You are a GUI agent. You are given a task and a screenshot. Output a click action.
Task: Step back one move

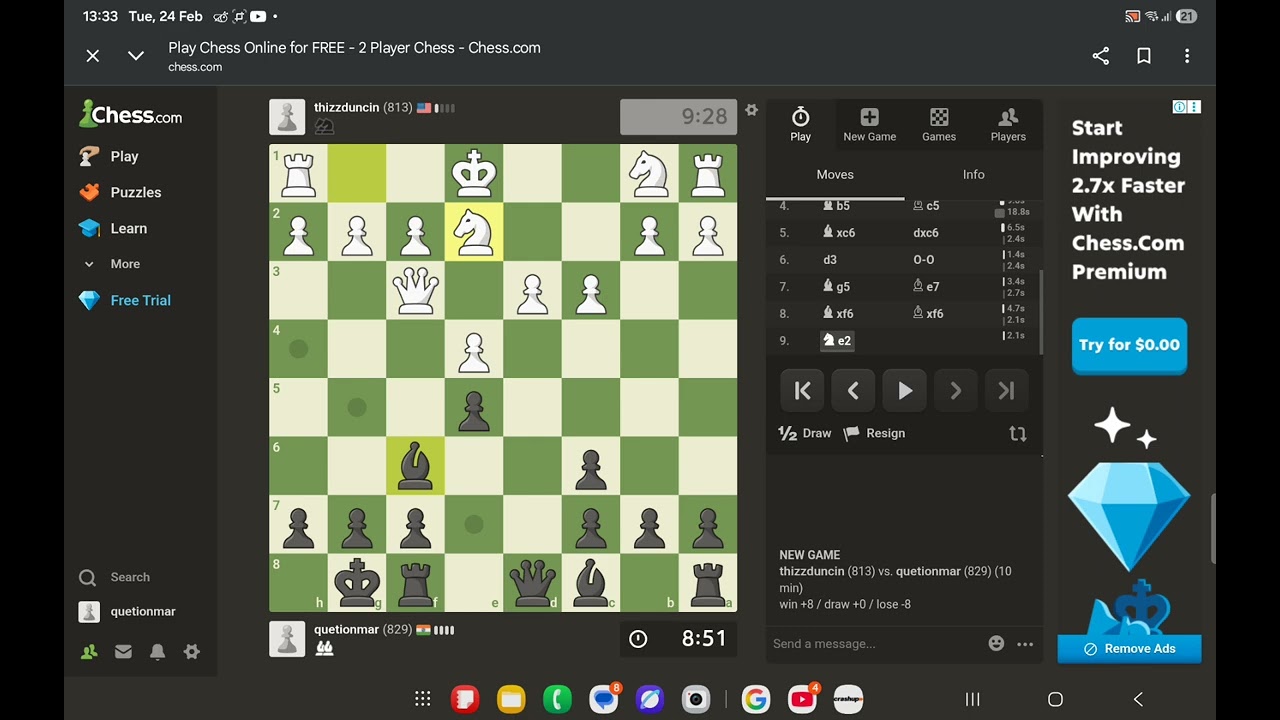pyautogui.click(x=853, y=391)
